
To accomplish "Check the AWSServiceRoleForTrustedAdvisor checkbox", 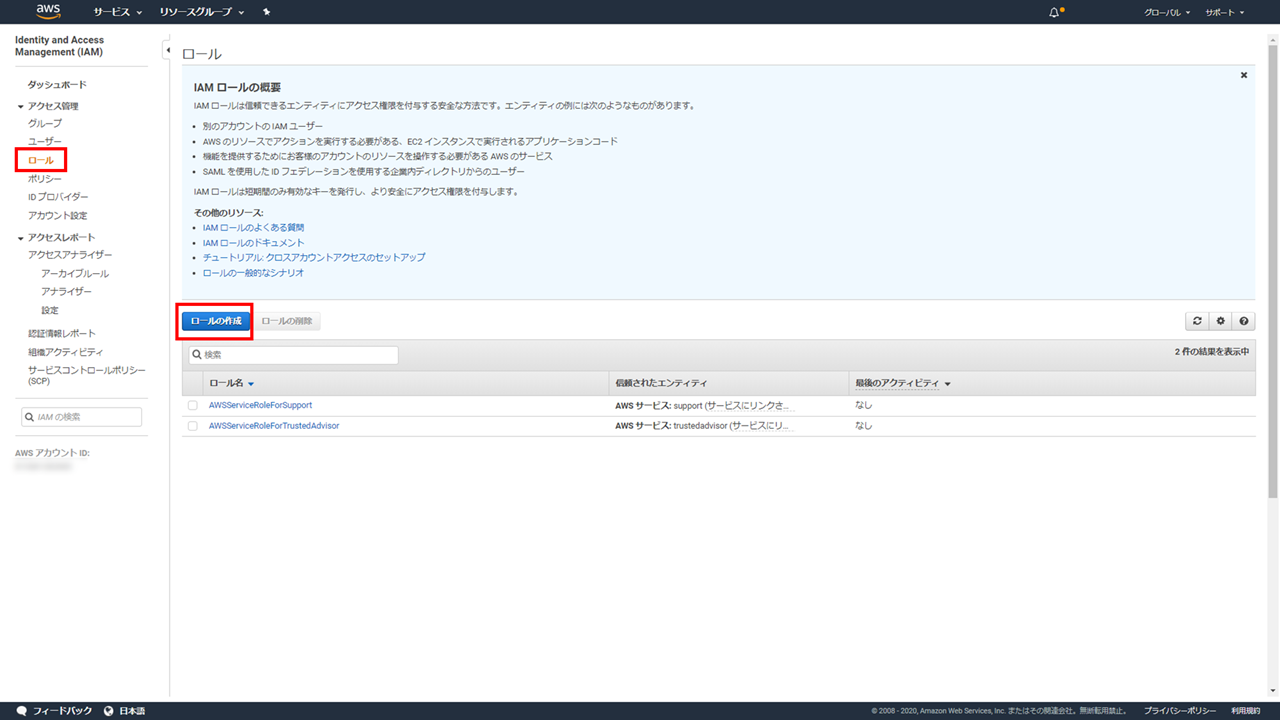I will (x=192, y=426).
